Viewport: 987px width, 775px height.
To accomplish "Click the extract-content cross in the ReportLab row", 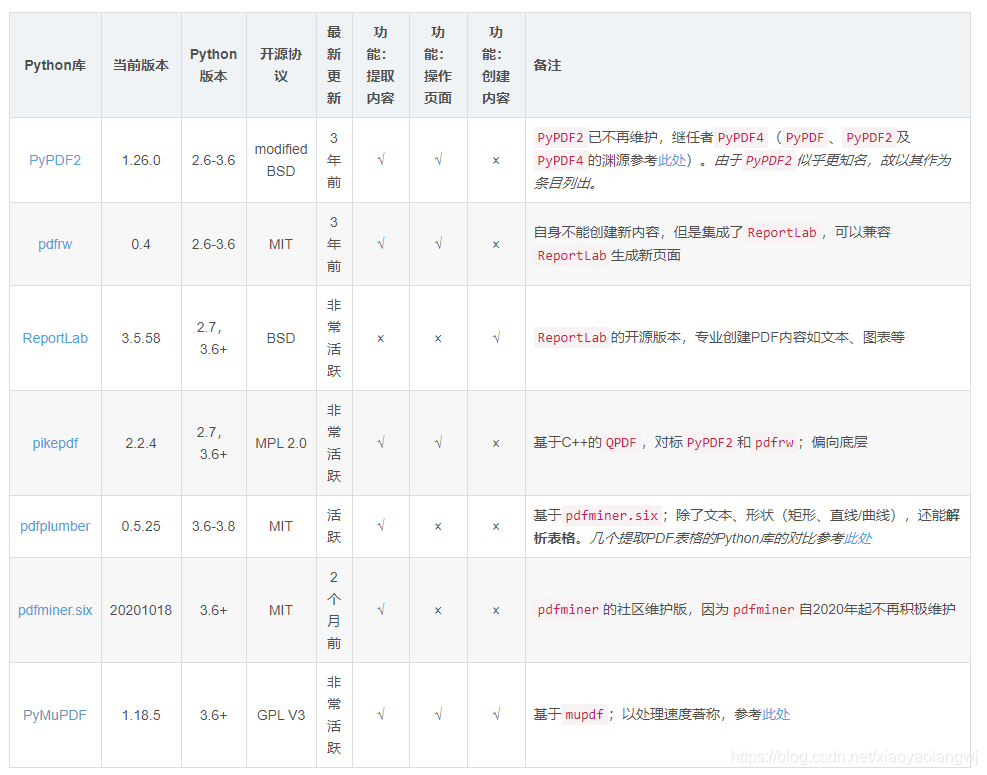I will [380, 339].
